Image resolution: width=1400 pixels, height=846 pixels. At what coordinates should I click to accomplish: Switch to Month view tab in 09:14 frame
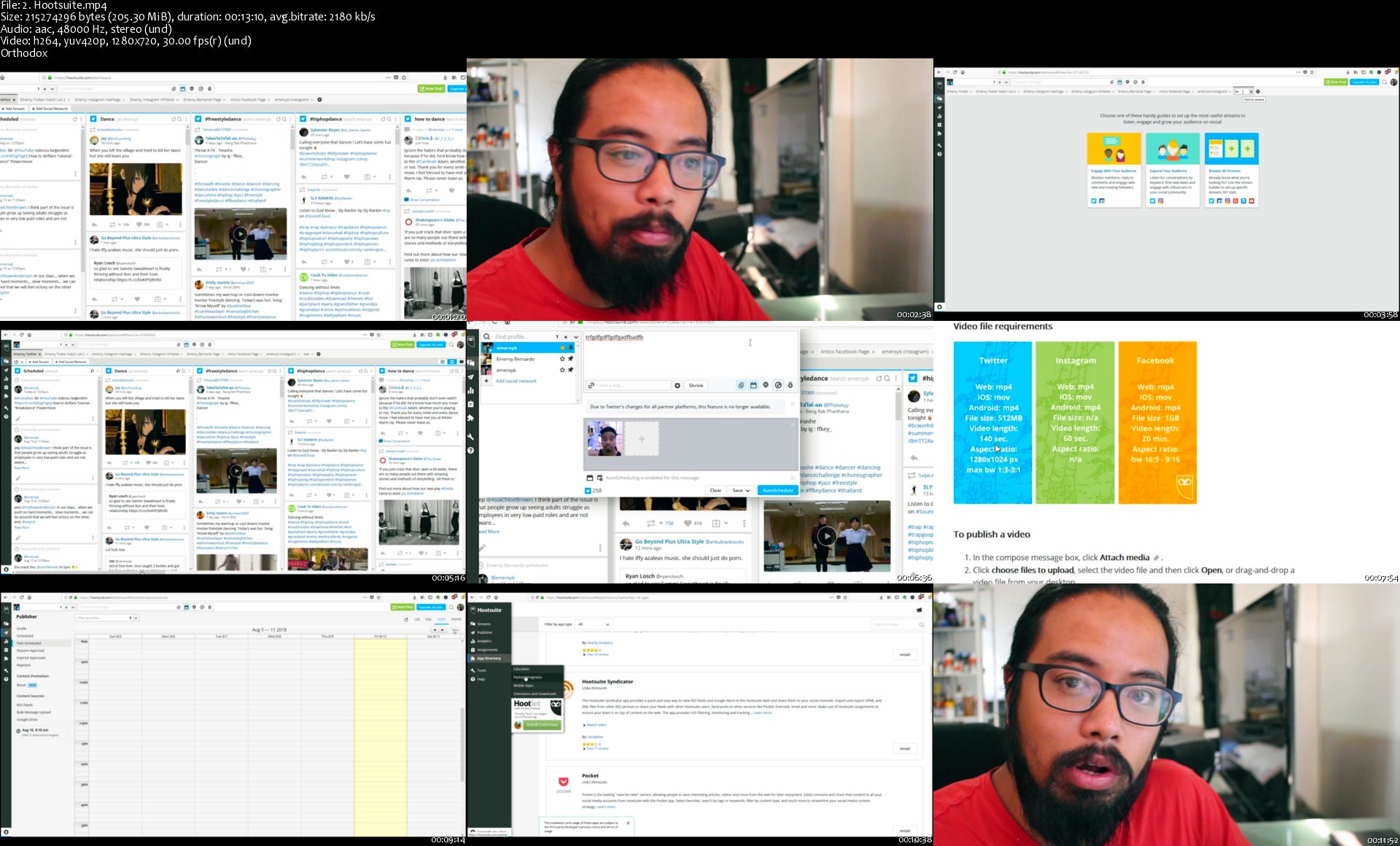(456, 619)
